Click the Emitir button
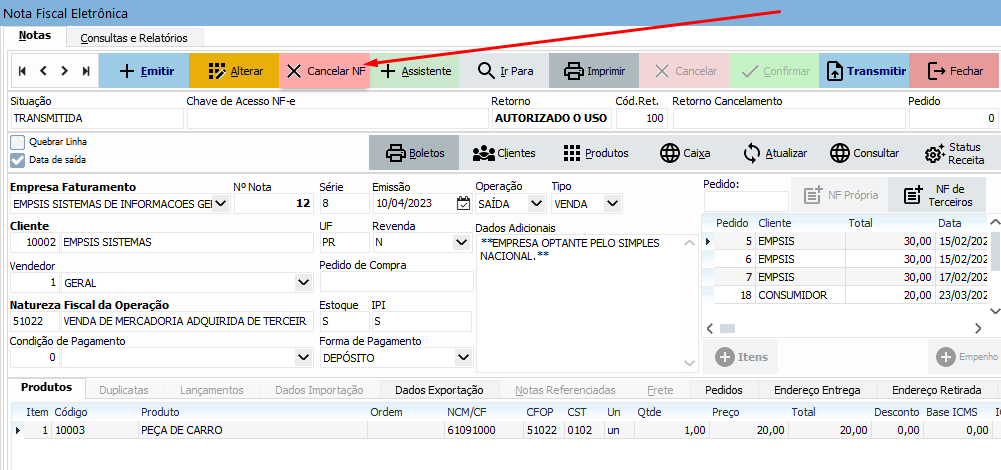 click(144, 71)
